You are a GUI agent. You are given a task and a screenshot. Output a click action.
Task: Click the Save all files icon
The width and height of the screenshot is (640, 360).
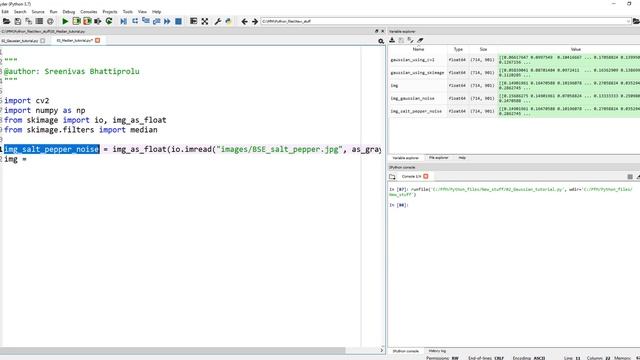29,21
